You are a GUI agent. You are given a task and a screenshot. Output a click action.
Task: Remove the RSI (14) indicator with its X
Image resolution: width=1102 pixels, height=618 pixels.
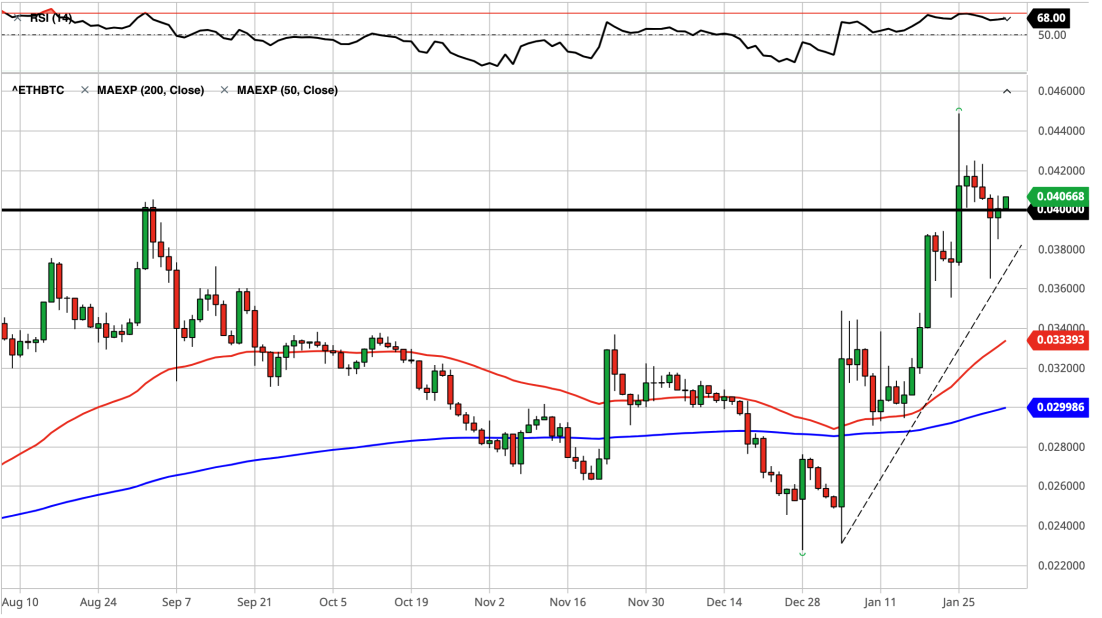coord(18,18)
